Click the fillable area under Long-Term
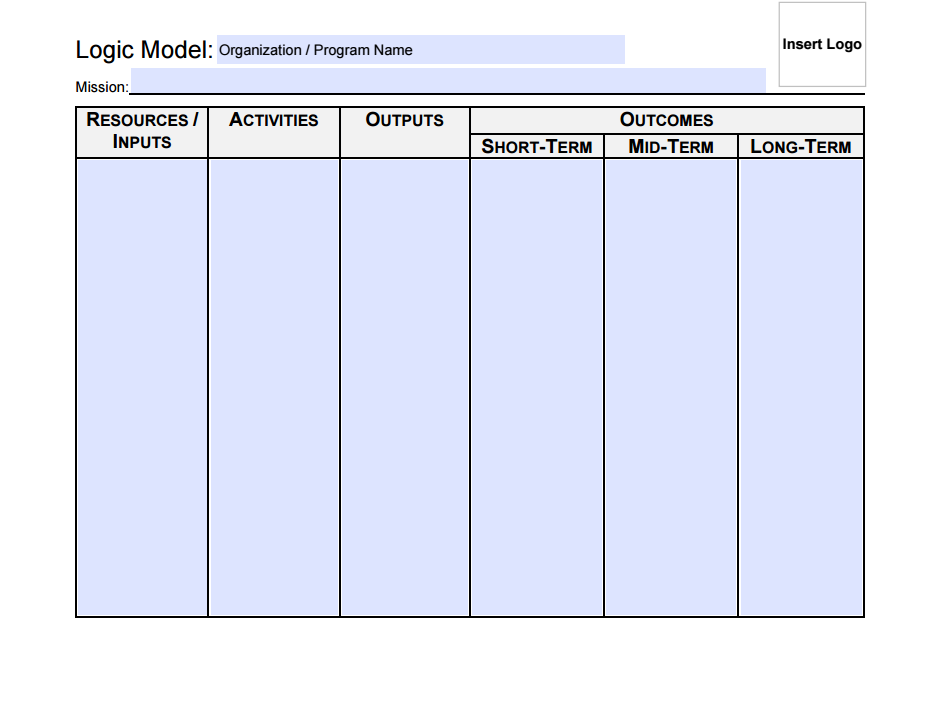 pos(801,388)
